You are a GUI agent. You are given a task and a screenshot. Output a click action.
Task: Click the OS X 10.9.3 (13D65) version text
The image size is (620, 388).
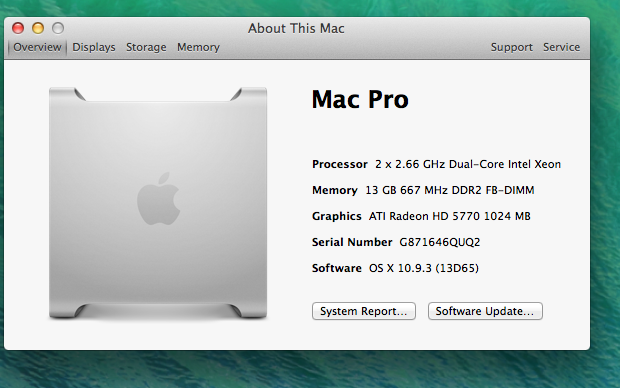coord(424,268)
